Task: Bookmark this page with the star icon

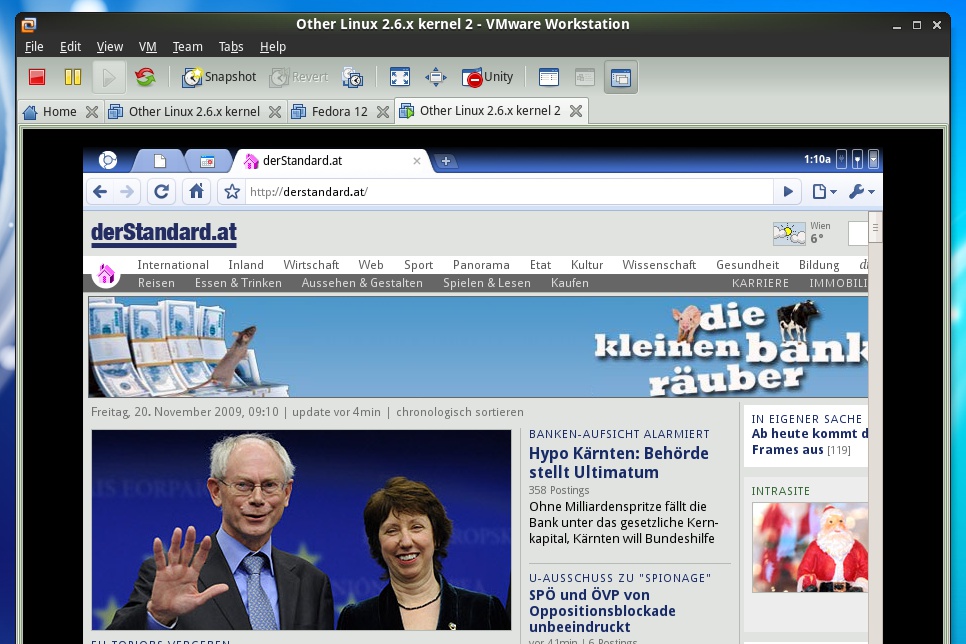Action: (232, 192)
